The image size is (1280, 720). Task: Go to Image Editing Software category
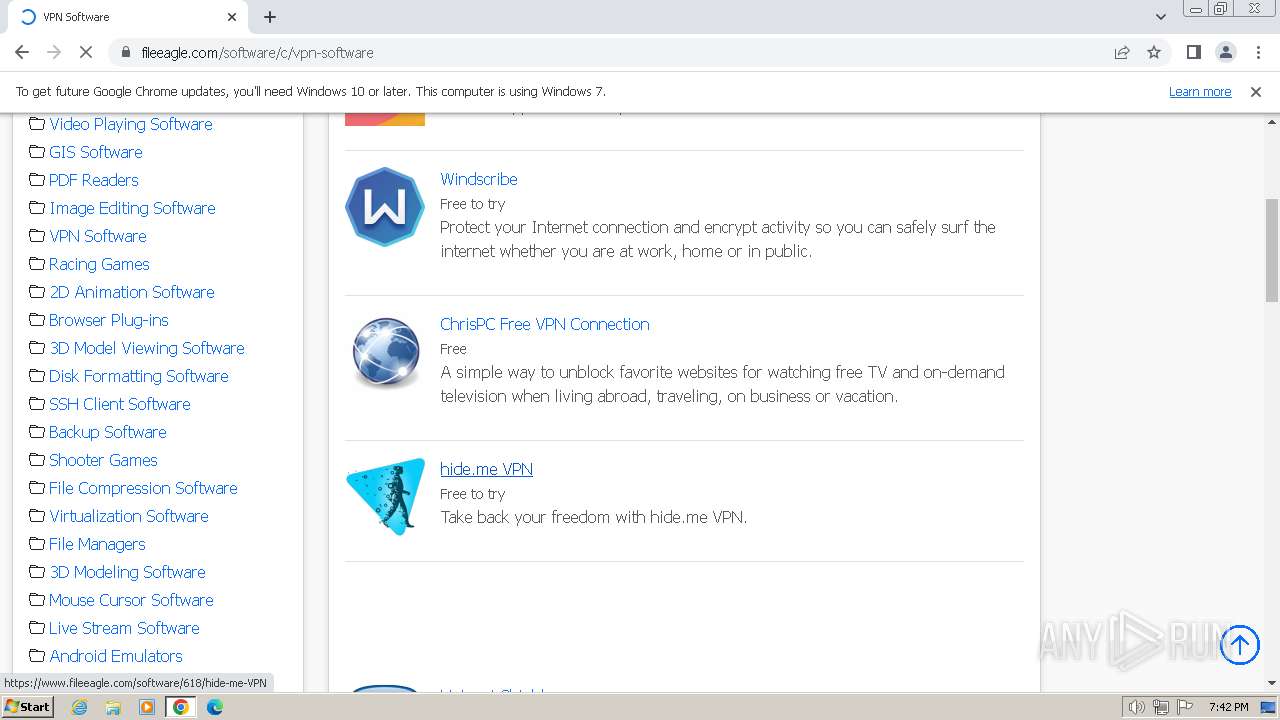132,208
